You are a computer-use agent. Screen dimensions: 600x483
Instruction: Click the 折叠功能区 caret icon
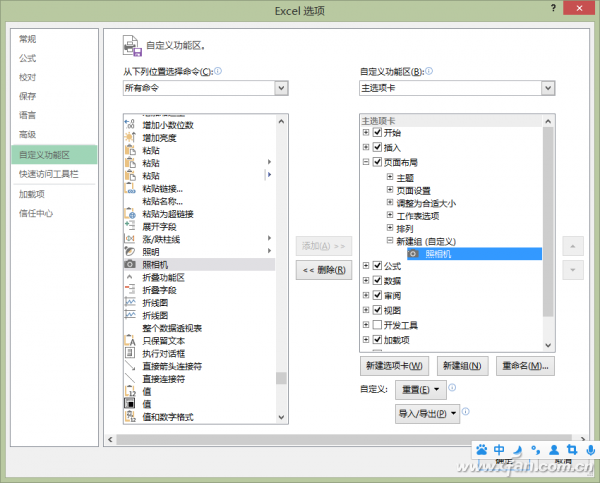tap(130, 277)
